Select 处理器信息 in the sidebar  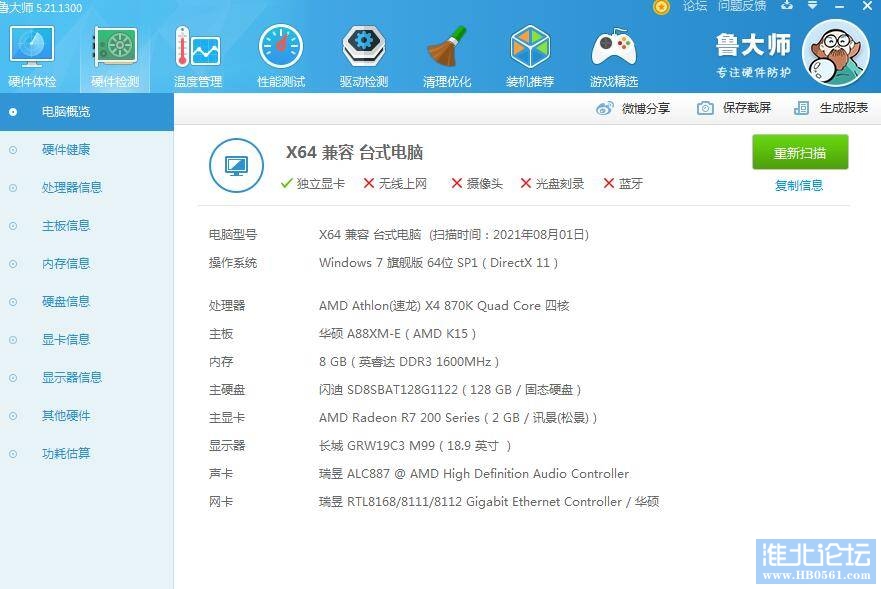coord(71,187)
